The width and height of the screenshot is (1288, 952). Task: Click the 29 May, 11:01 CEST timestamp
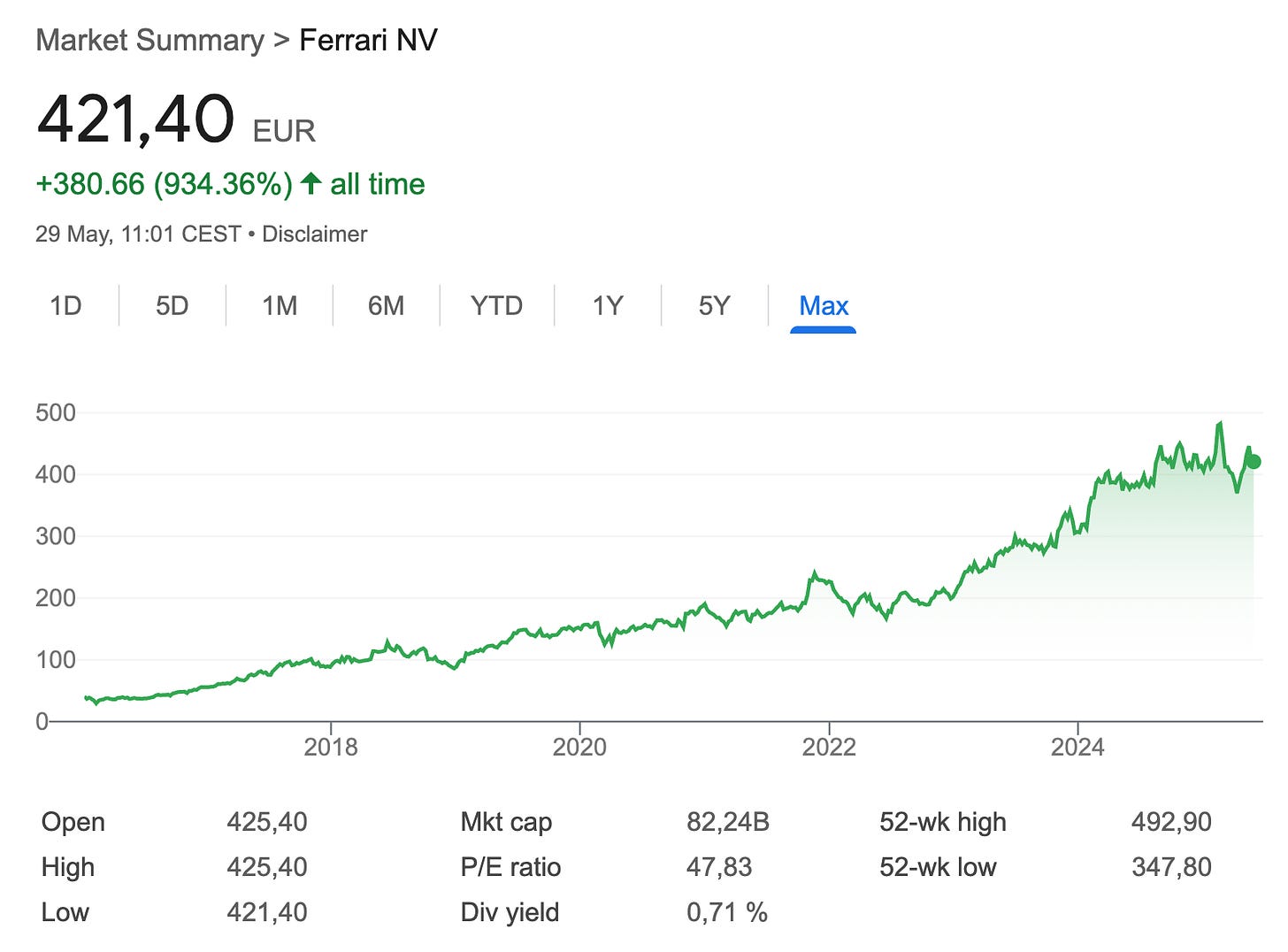pos(138,234)
